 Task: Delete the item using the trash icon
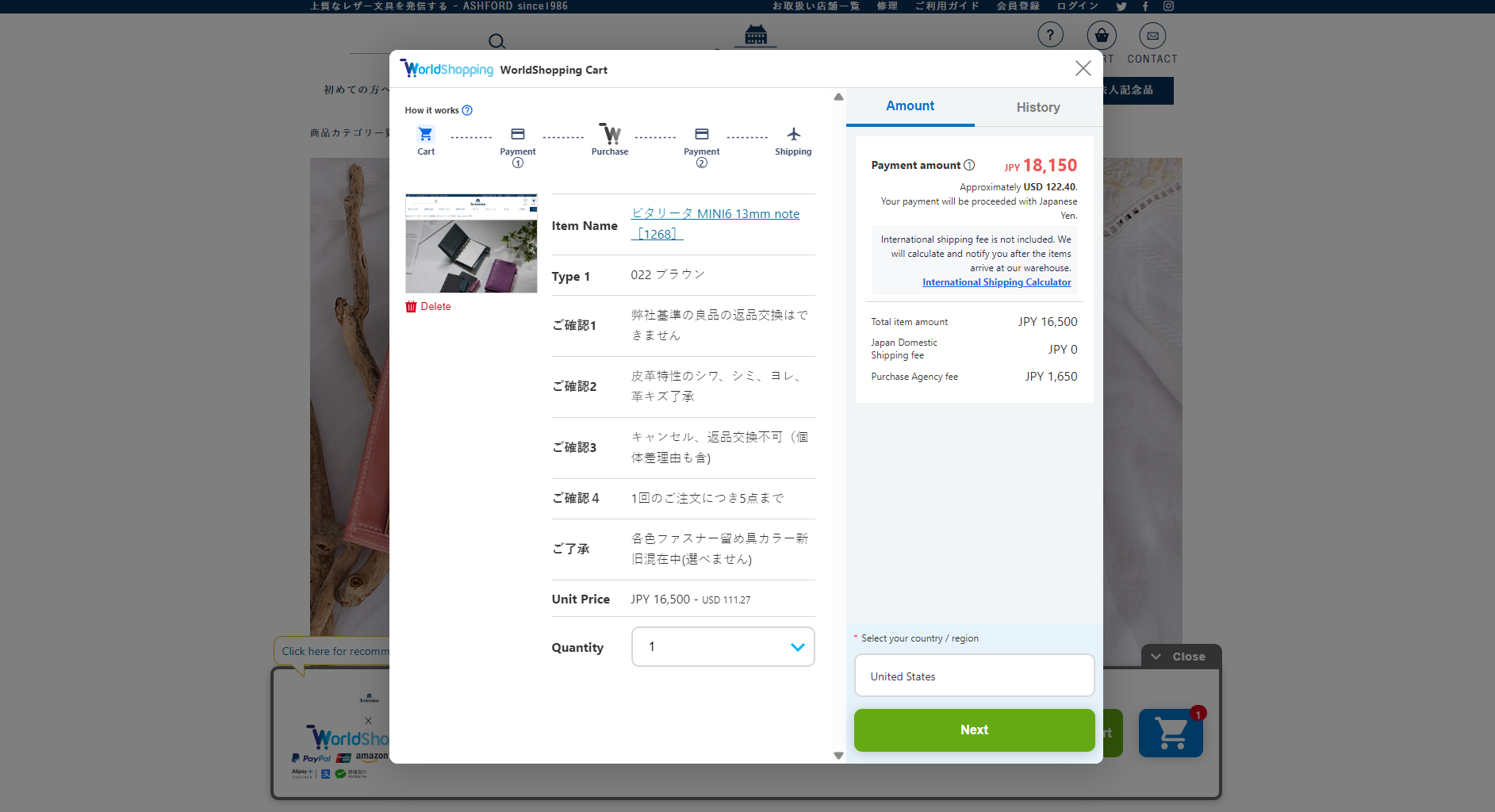(412, 306)
